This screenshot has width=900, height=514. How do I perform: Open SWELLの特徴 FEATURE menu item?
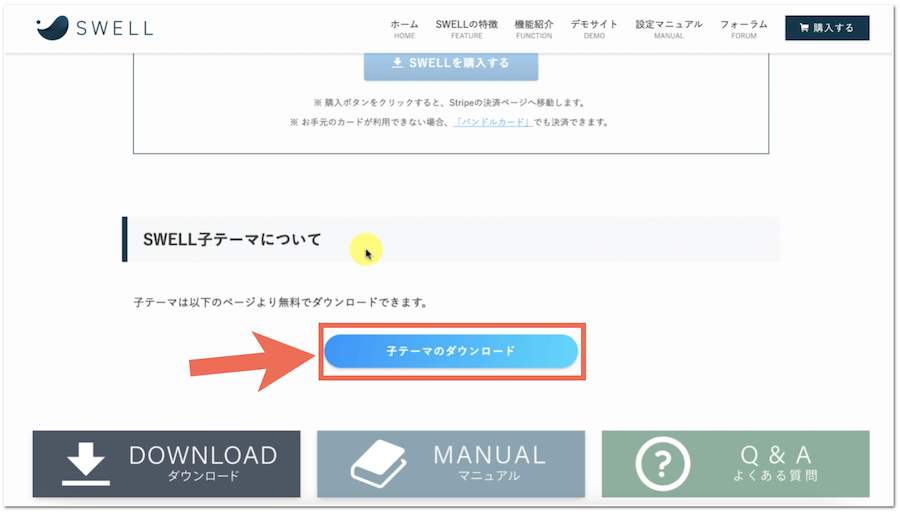pyautogui.click(x=466, y=28)
